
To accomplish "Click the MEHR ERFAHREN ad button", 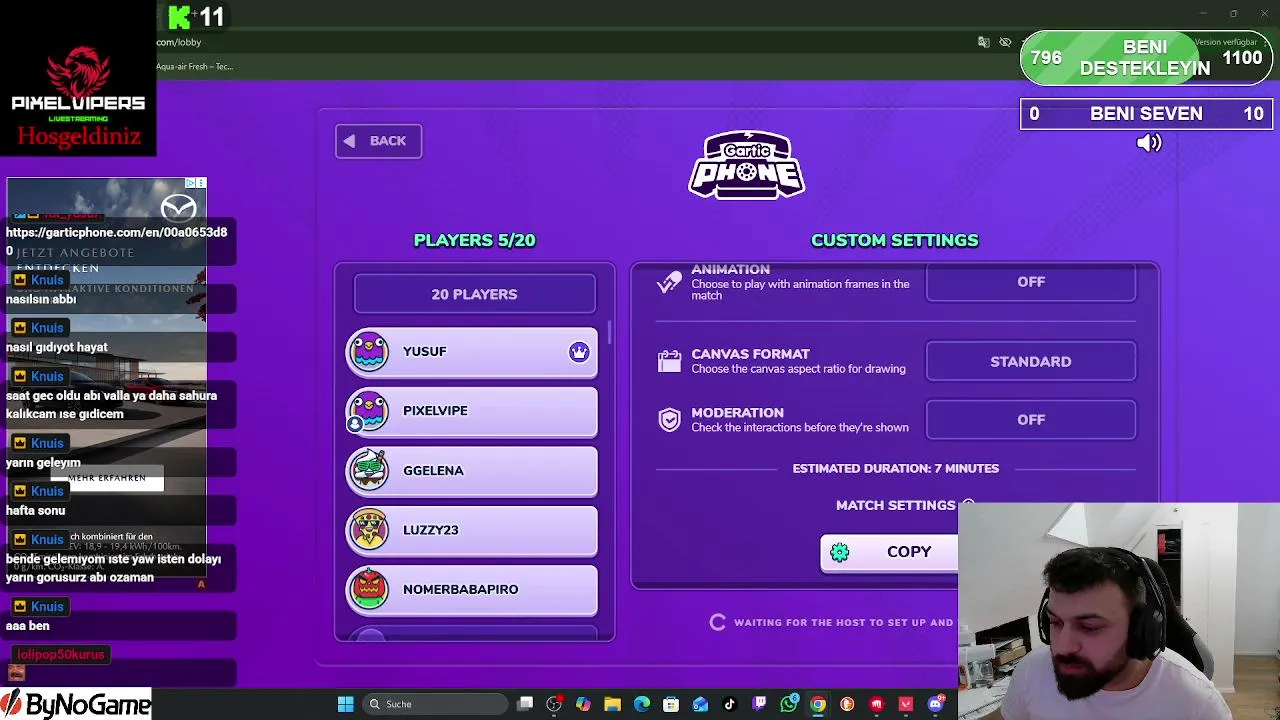I will [x=107, y=479].
